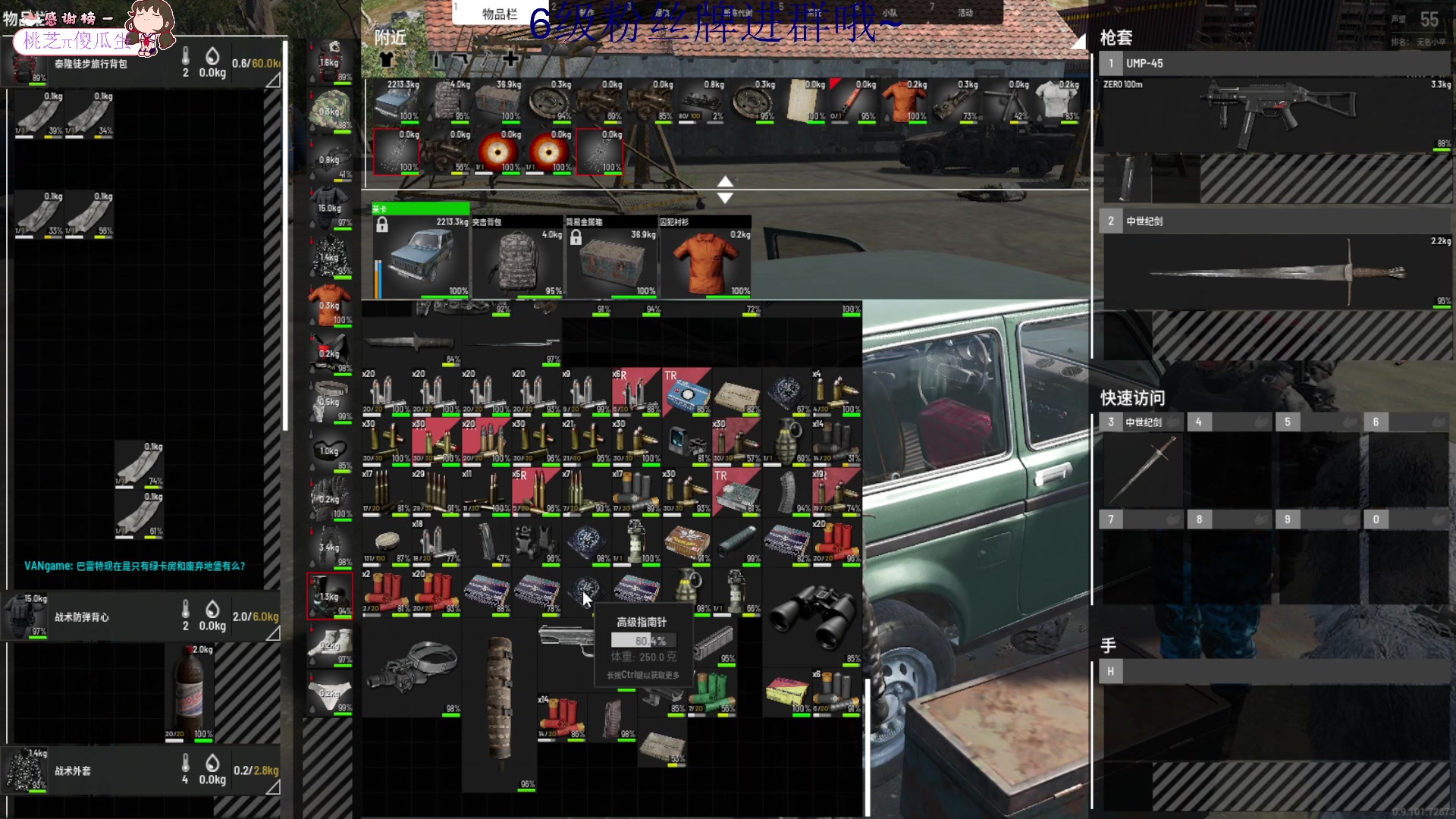Toggle the clothing filter shirt icon
The image size is (1456, 819).
pyautogui.click(x=387, y=58)
